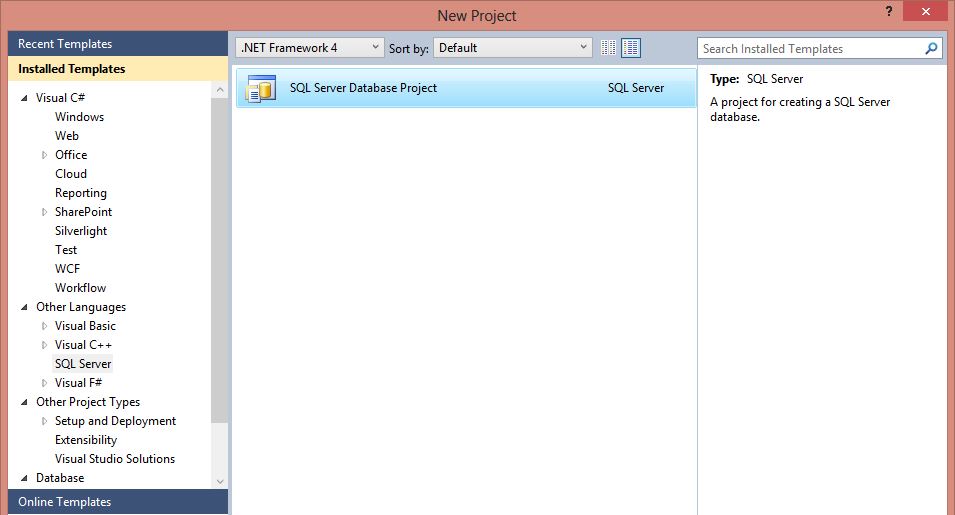Click the tree scrollbar up arrow
Image resolution: width=955 pixels, height=515 pixels.
pos(220,89)
